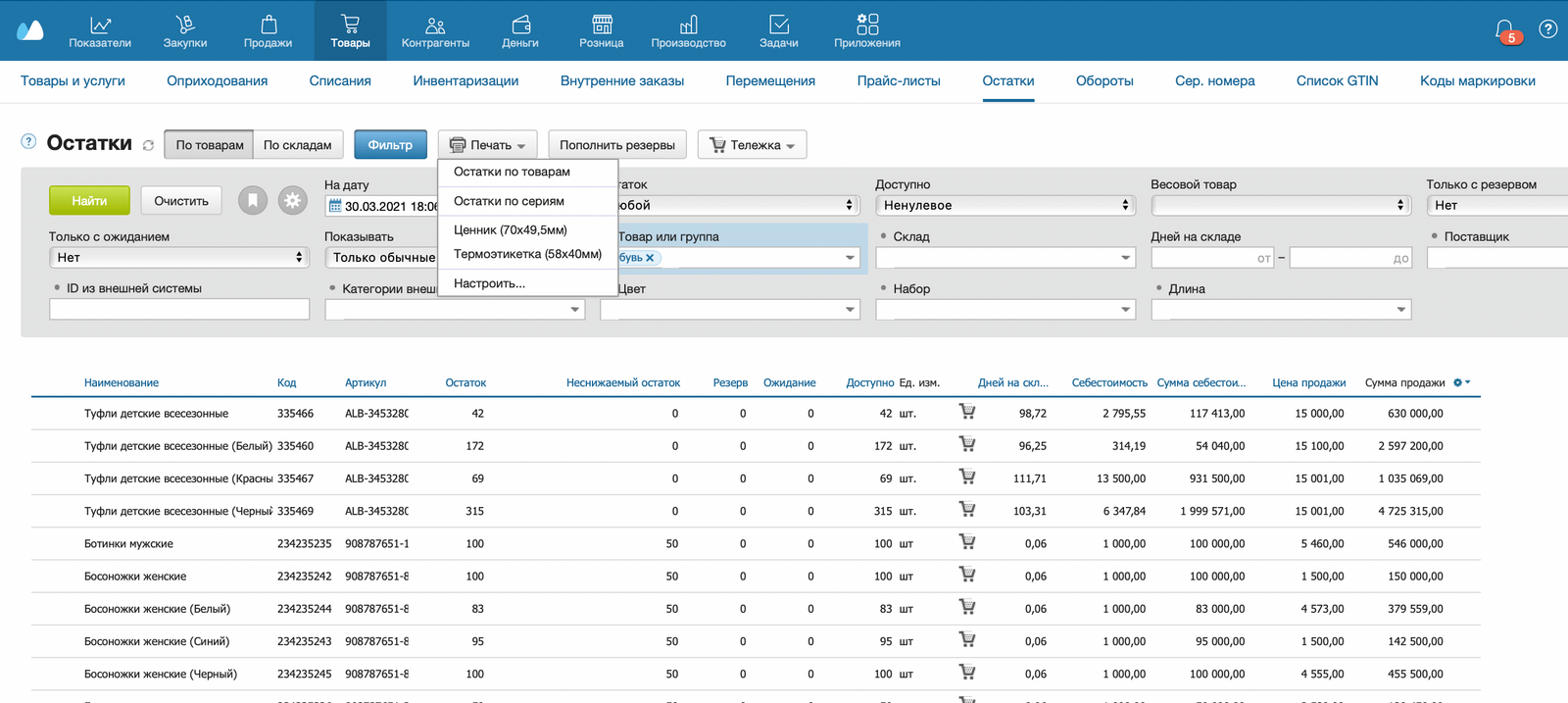Viewport: 1568px width, 703px height.
Task: Click the ID из внешней системы field
Action: tap(179, 310)
